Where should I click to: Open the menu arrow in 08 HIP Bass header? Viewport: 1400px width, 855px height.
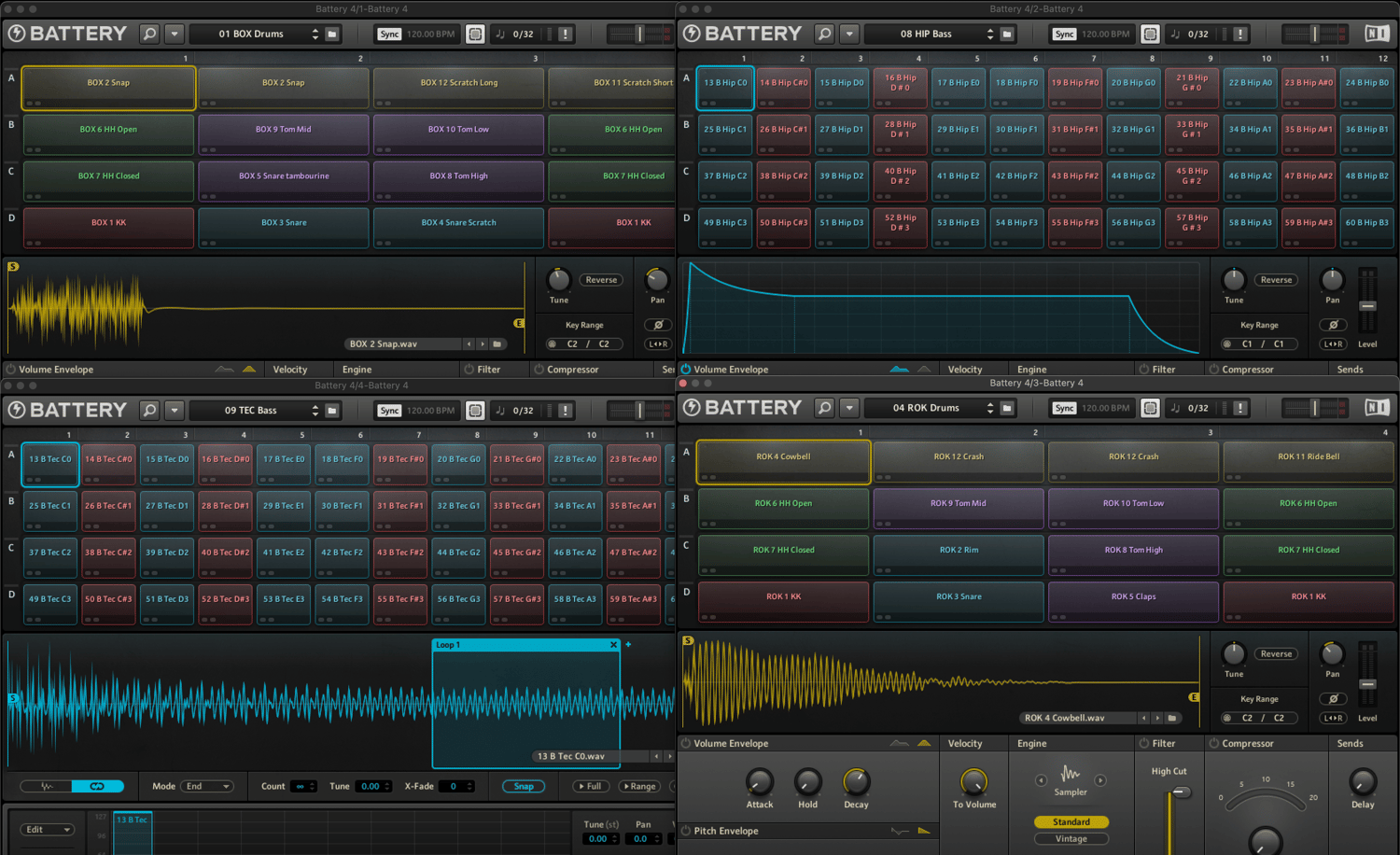pos(849,35)
